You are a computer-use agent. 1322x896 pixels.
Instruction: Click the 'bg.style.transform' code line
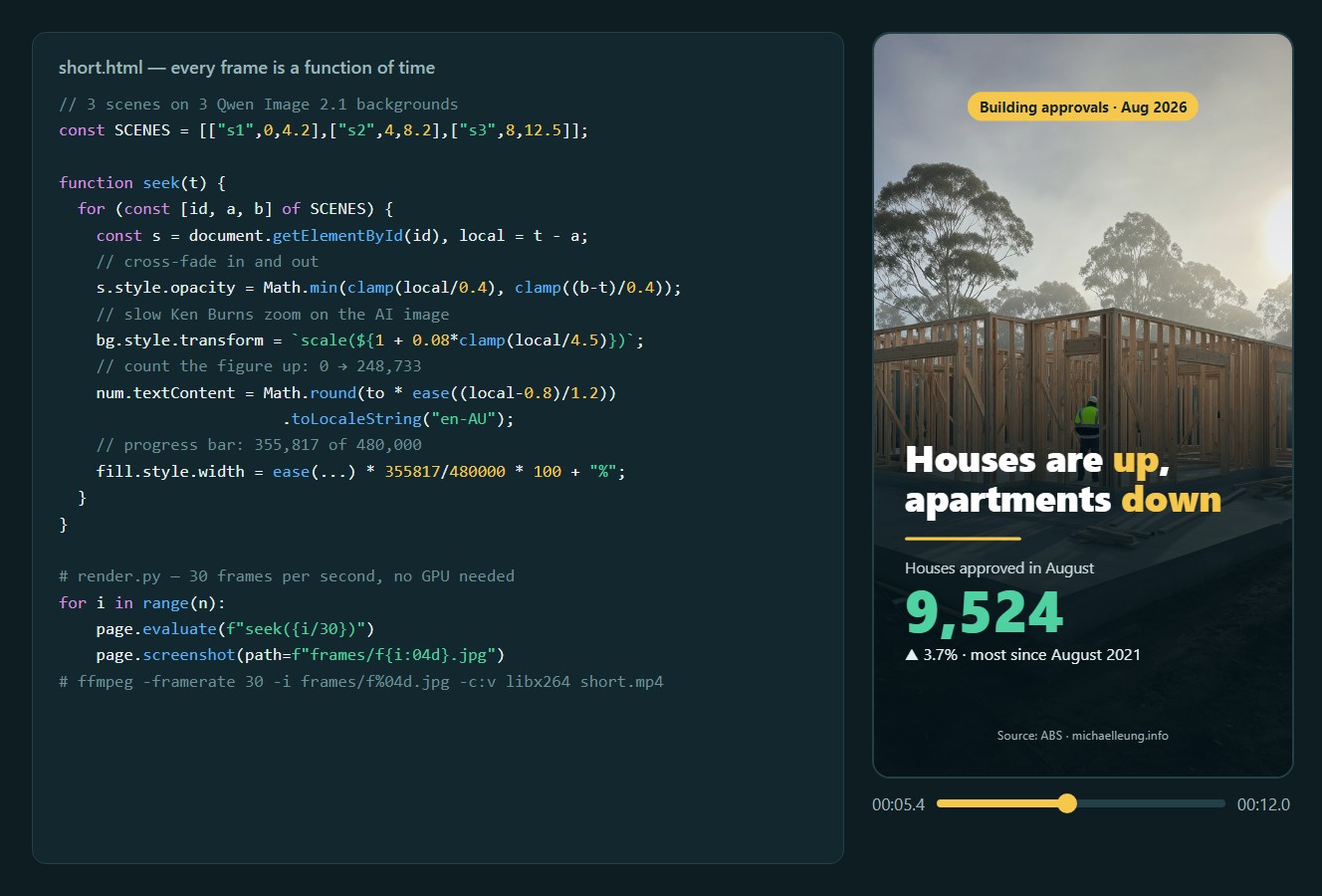pyautogui.click(x=370, y=340)
